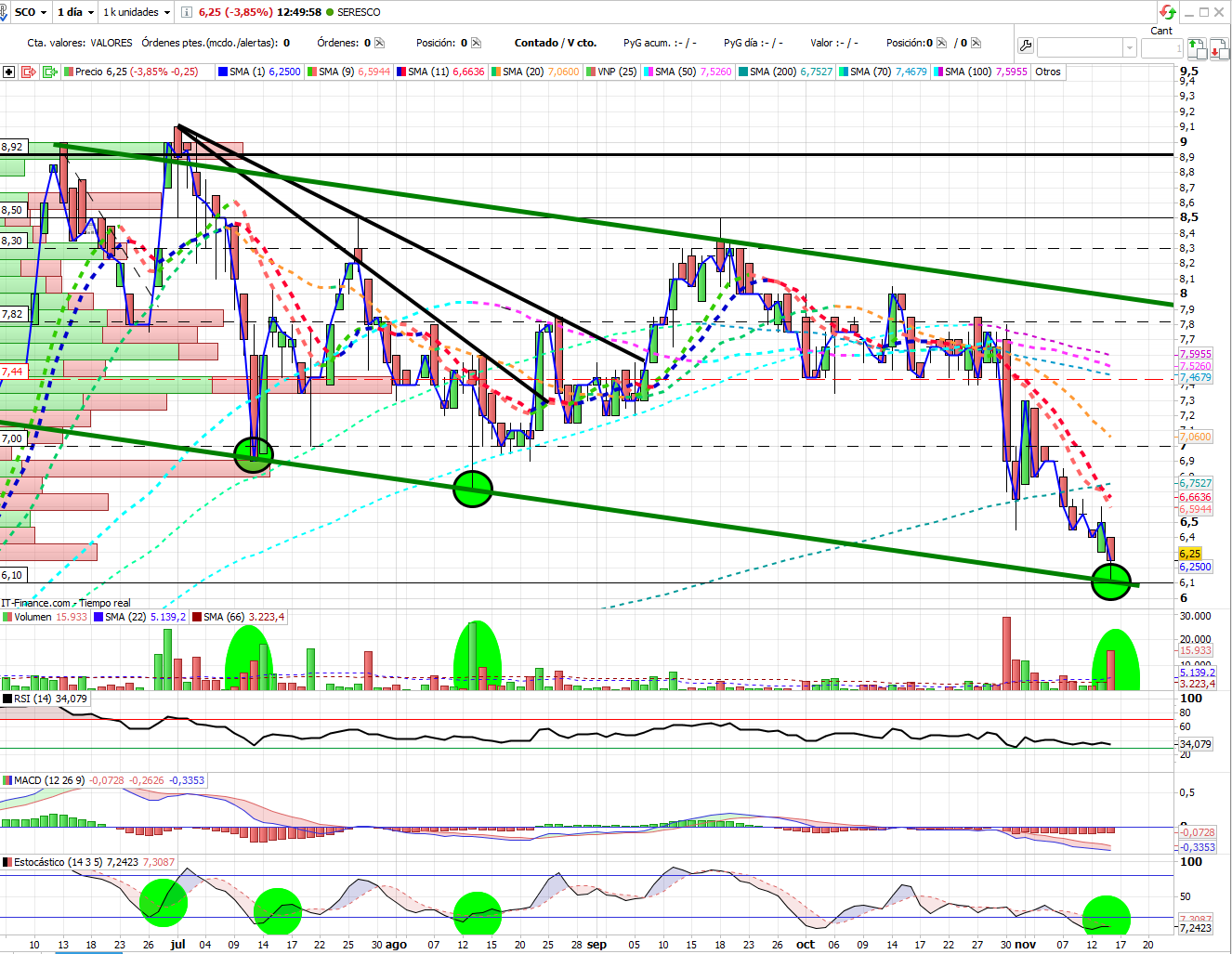This screenshot has height=954, width=1232.
Task: Click the red sell order icon
Action: coord(28,72)
